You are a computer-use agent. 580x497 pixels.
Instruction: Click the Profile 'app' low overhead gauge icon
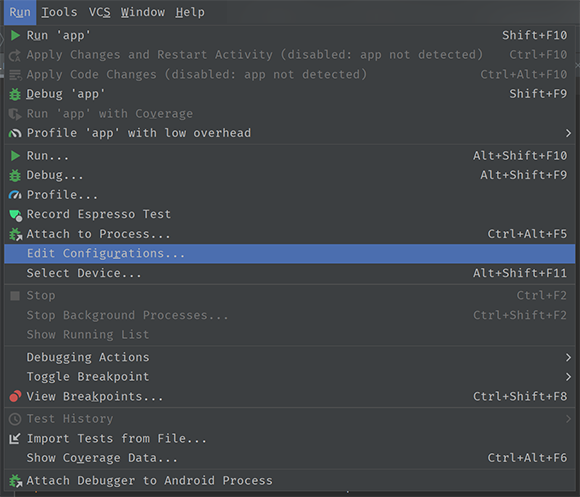click(15, 133)
